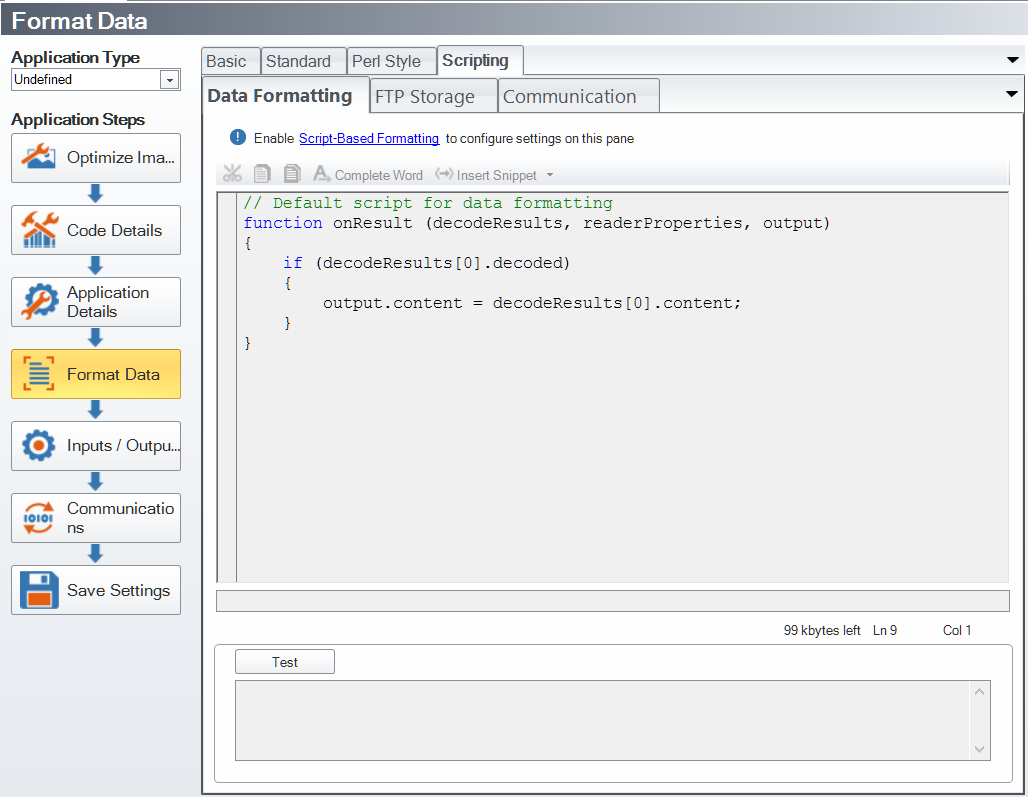
Task: Click the Paste icon in script toolbar
Action: pyautogui.click(x=291, y=174)
